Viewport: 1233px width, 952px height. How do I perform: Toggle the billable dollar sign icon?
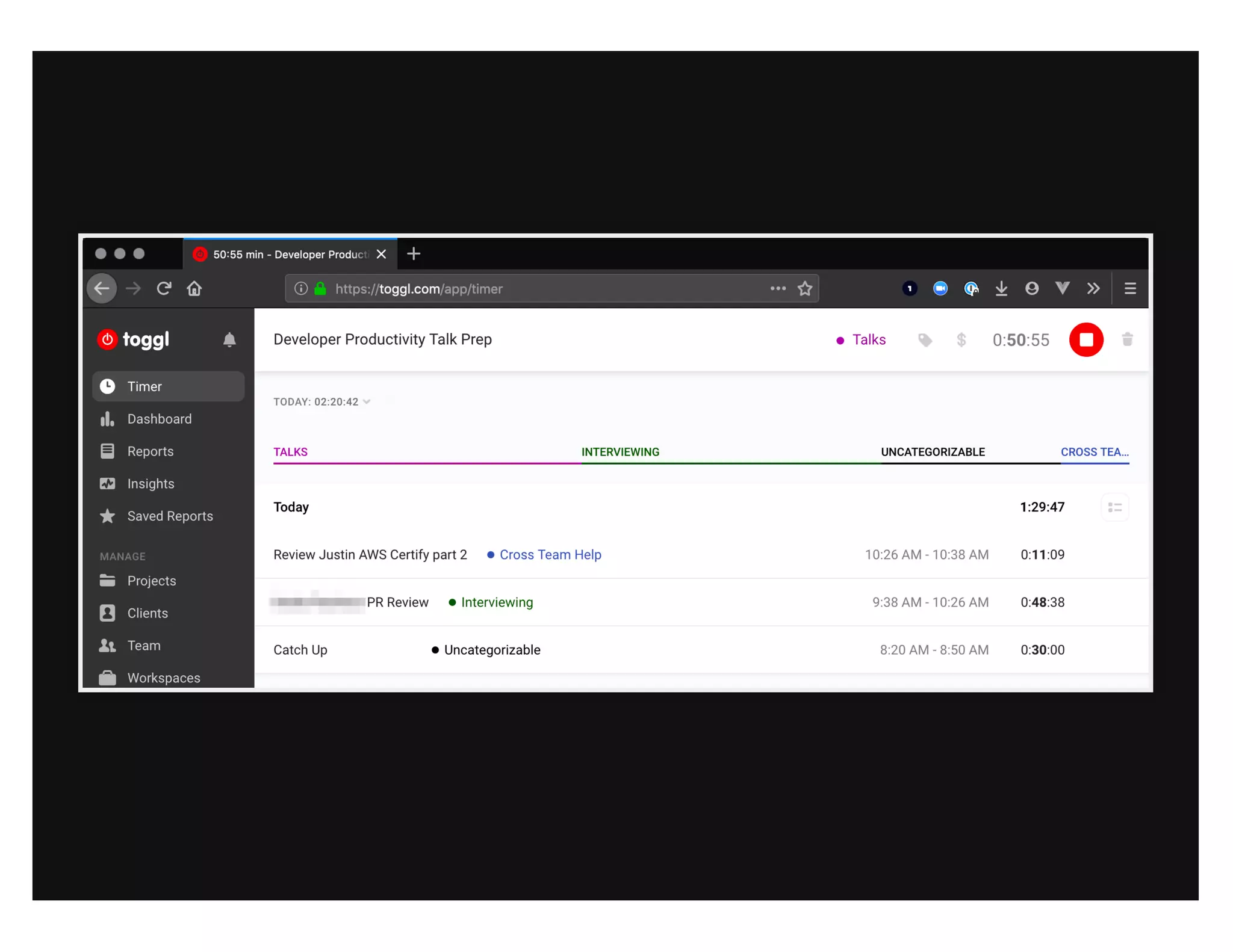(x=961, y=341)
